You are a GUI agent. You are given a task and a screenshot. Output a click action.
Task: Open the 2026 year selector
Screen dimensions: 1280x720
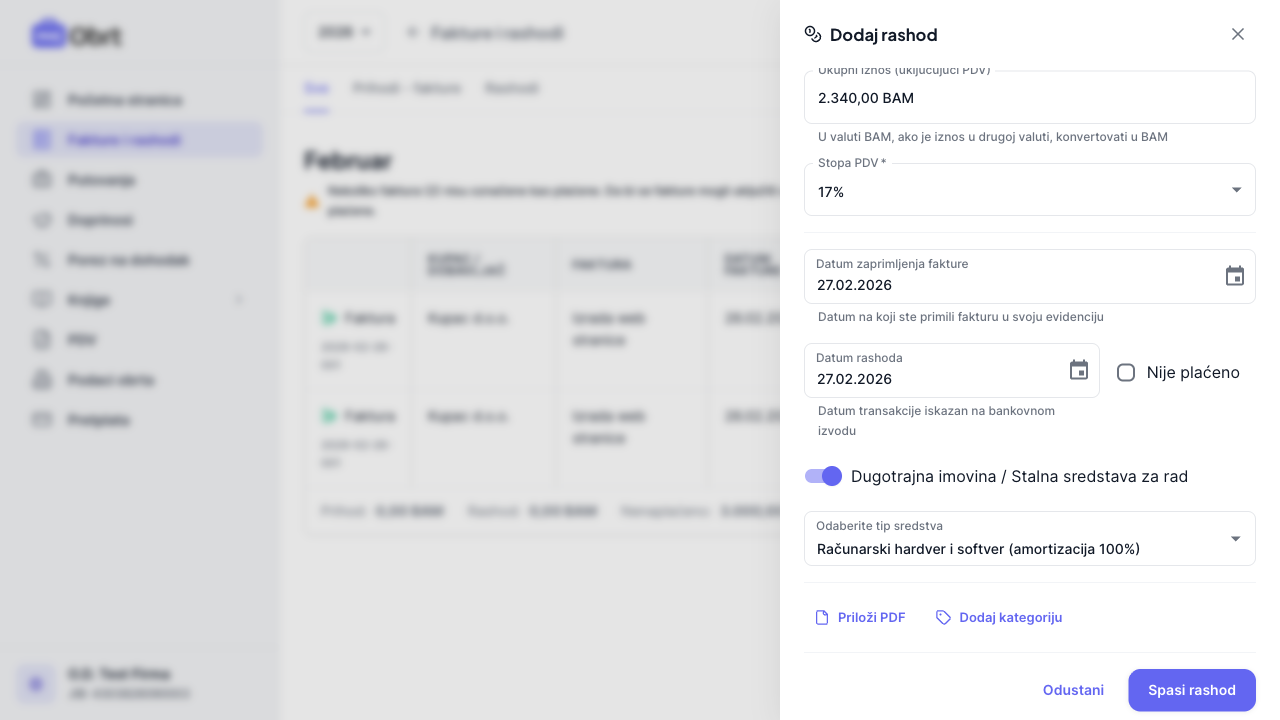[344, 33]
